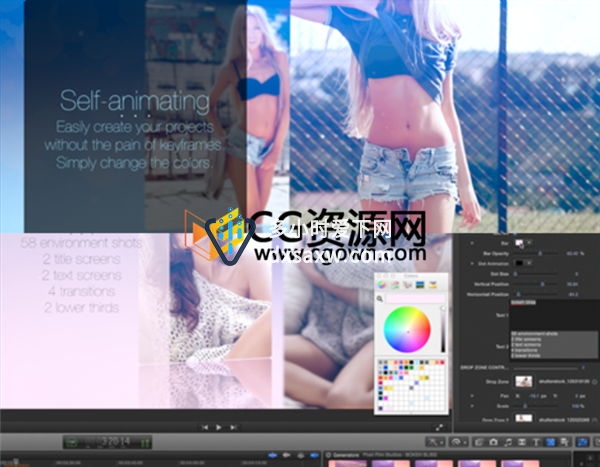Screen dimensions: 600x467
Task: Adjust the Scale slider
Action: pos(536,406)
